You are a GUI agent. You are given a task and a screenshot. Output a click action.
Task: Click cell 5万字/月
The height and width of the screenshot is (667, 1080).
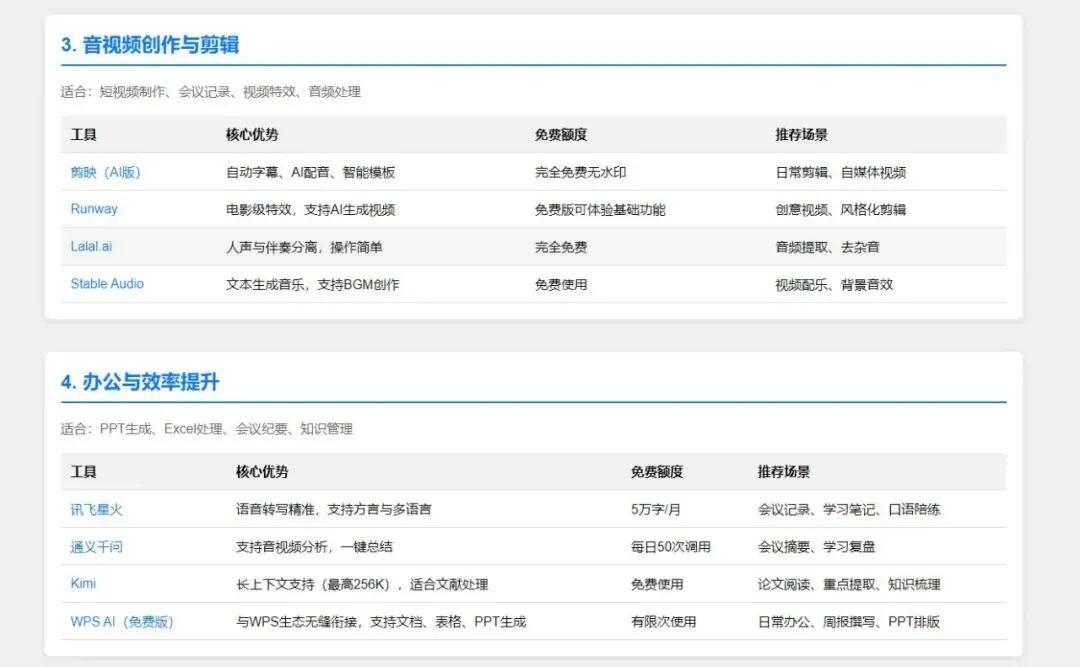click(655, 509)
